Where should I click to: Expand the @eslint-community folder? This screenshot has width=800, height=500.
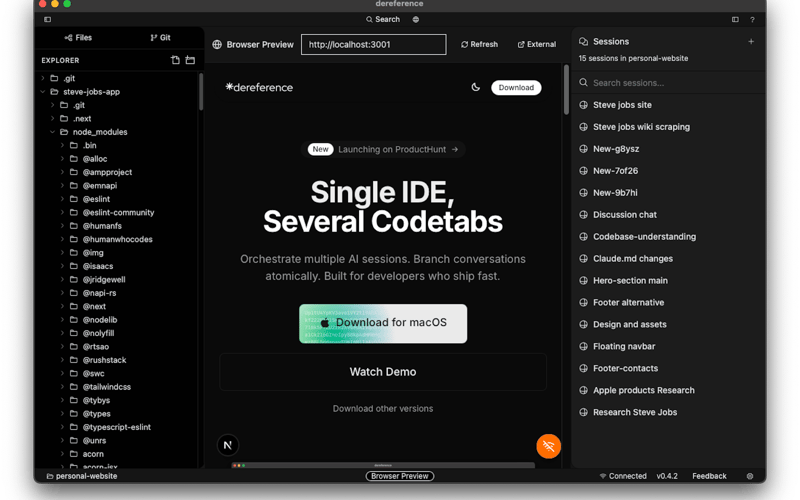pos(62,212)
